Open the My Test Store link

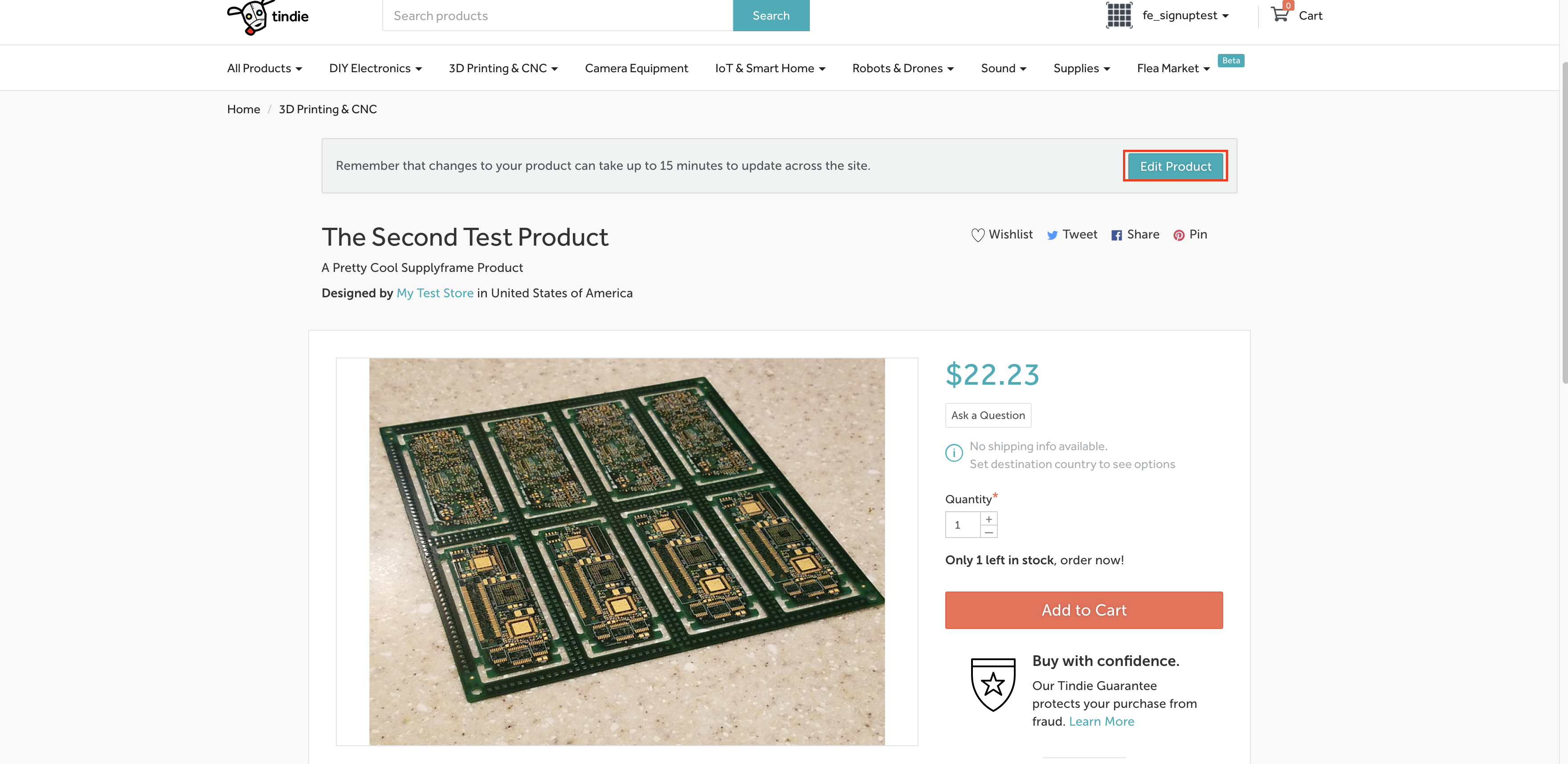click(435, 293)
